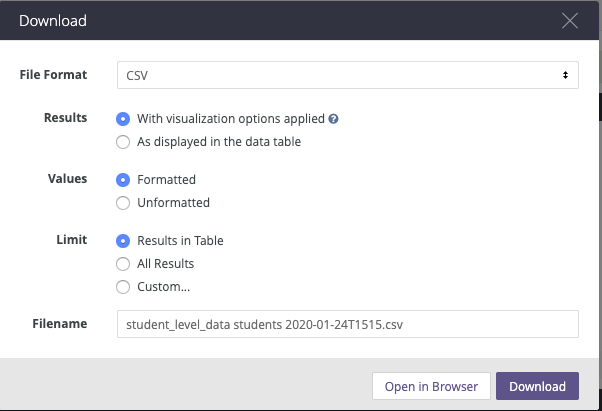This screenshot has height=411, width=602.
Task: Choose Formatted values option
Action: click(123, 180)
